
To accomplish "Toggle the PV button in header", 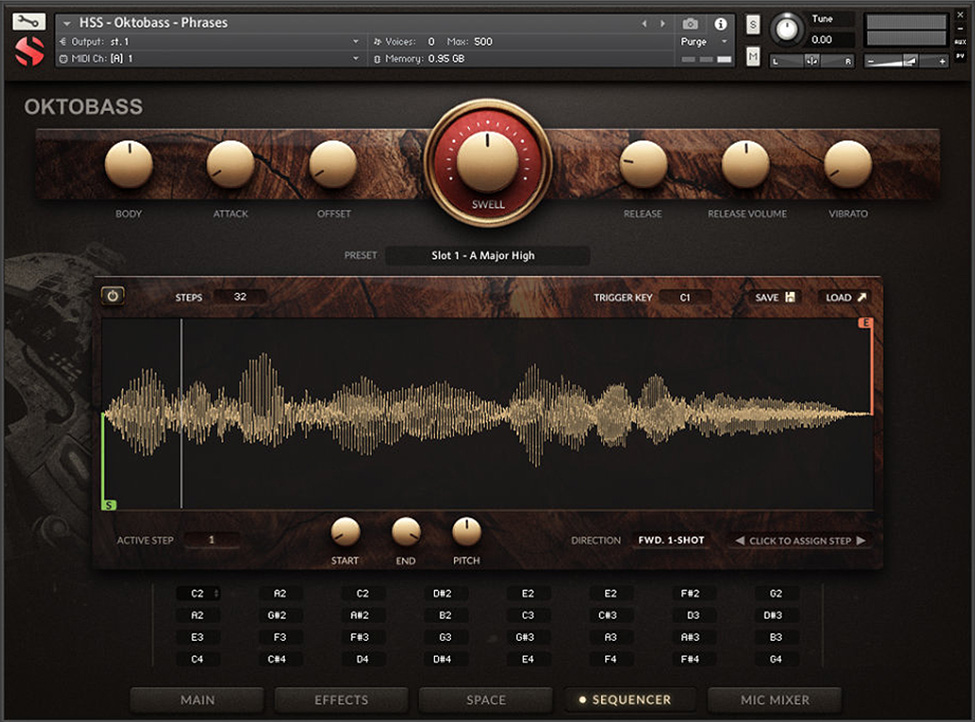I will (961, 57).
